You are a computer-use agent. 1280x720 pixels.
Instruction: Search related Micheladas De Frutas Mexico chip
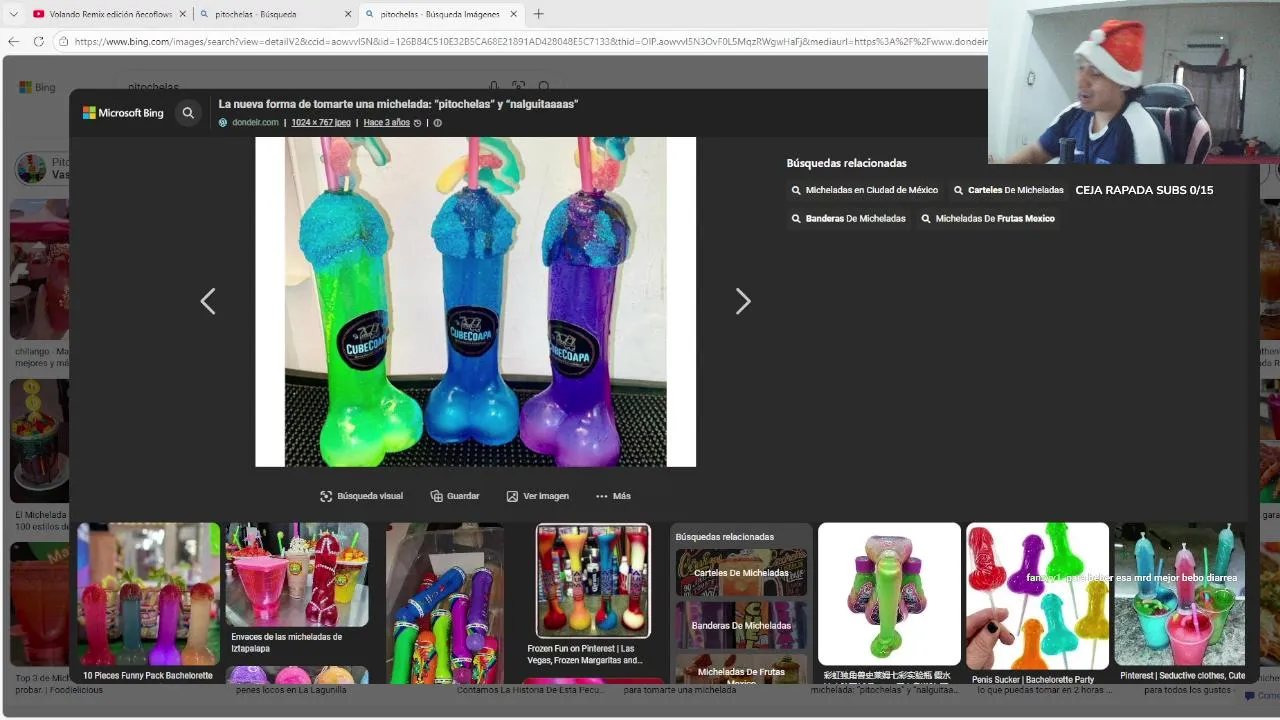tap(987, 218)
